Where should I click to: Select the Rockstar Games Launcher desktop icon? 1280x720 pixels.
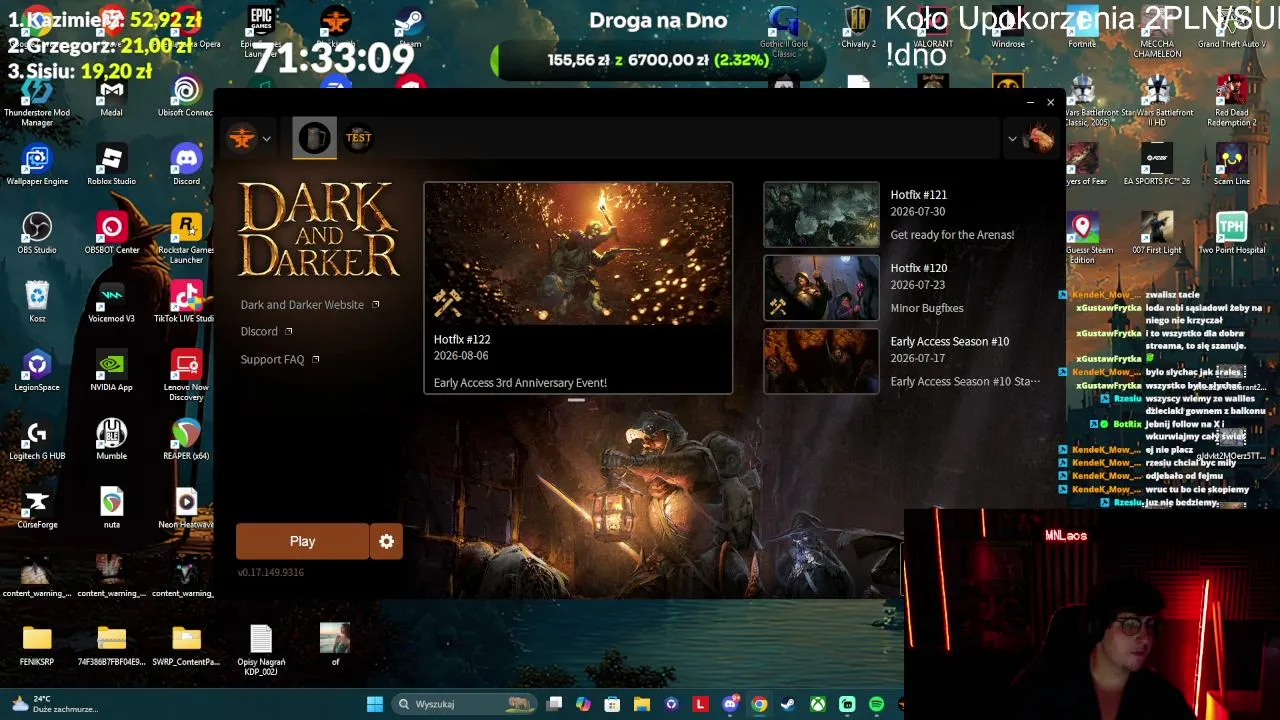[x=186, y=238]
